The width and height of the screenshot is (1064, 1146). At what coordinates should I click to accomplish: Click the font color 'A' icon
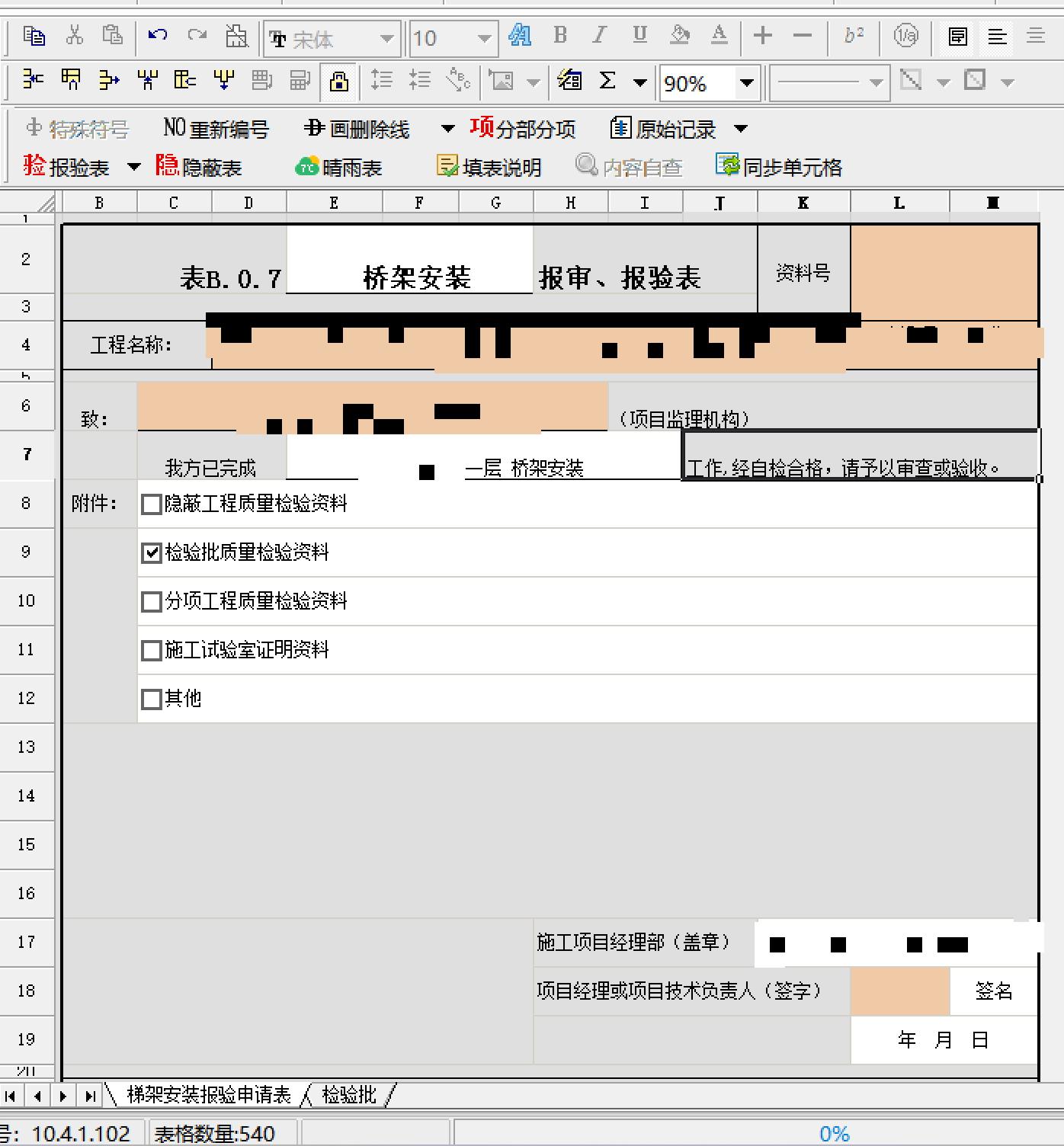click(719, 35)
